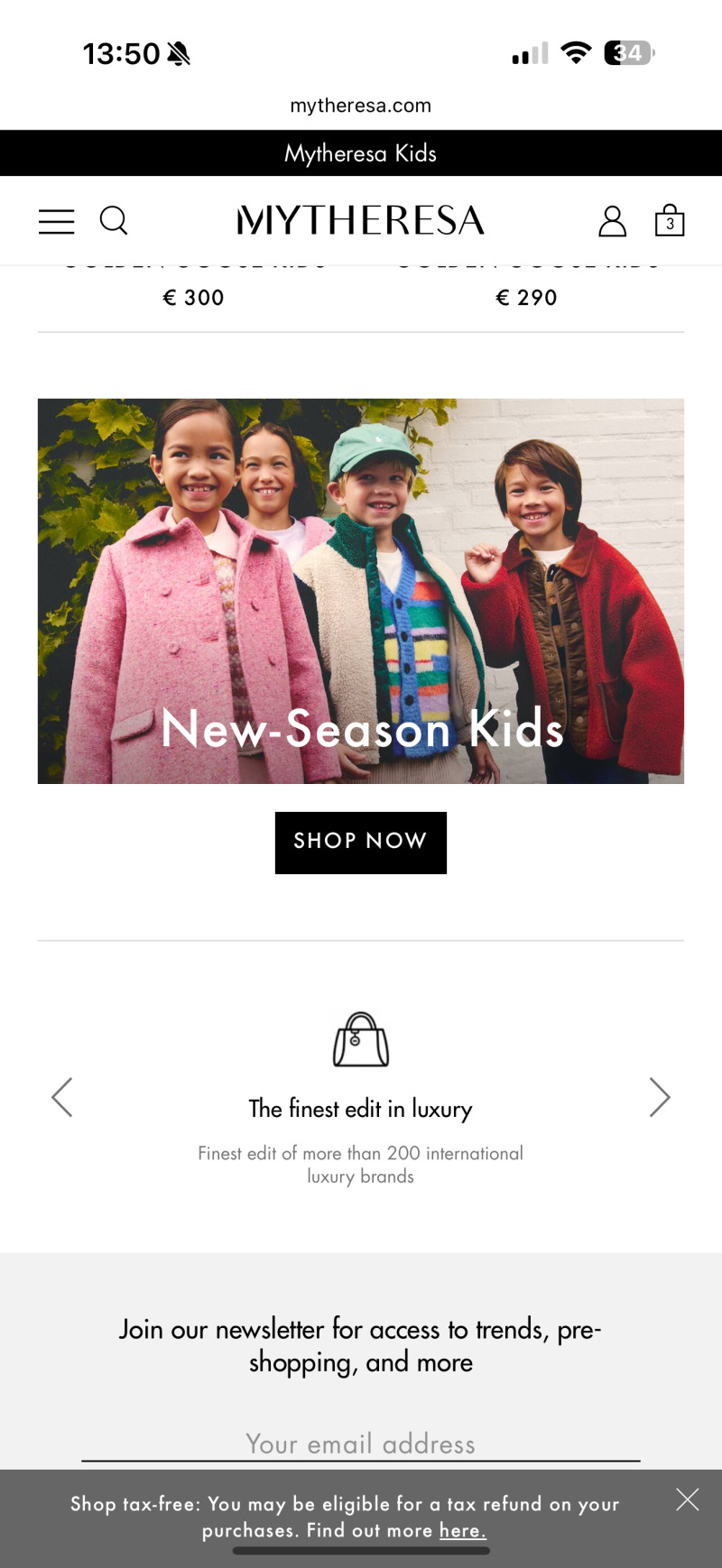
Task: Open the product priced € 290
Action: click(x=527, y=298)
